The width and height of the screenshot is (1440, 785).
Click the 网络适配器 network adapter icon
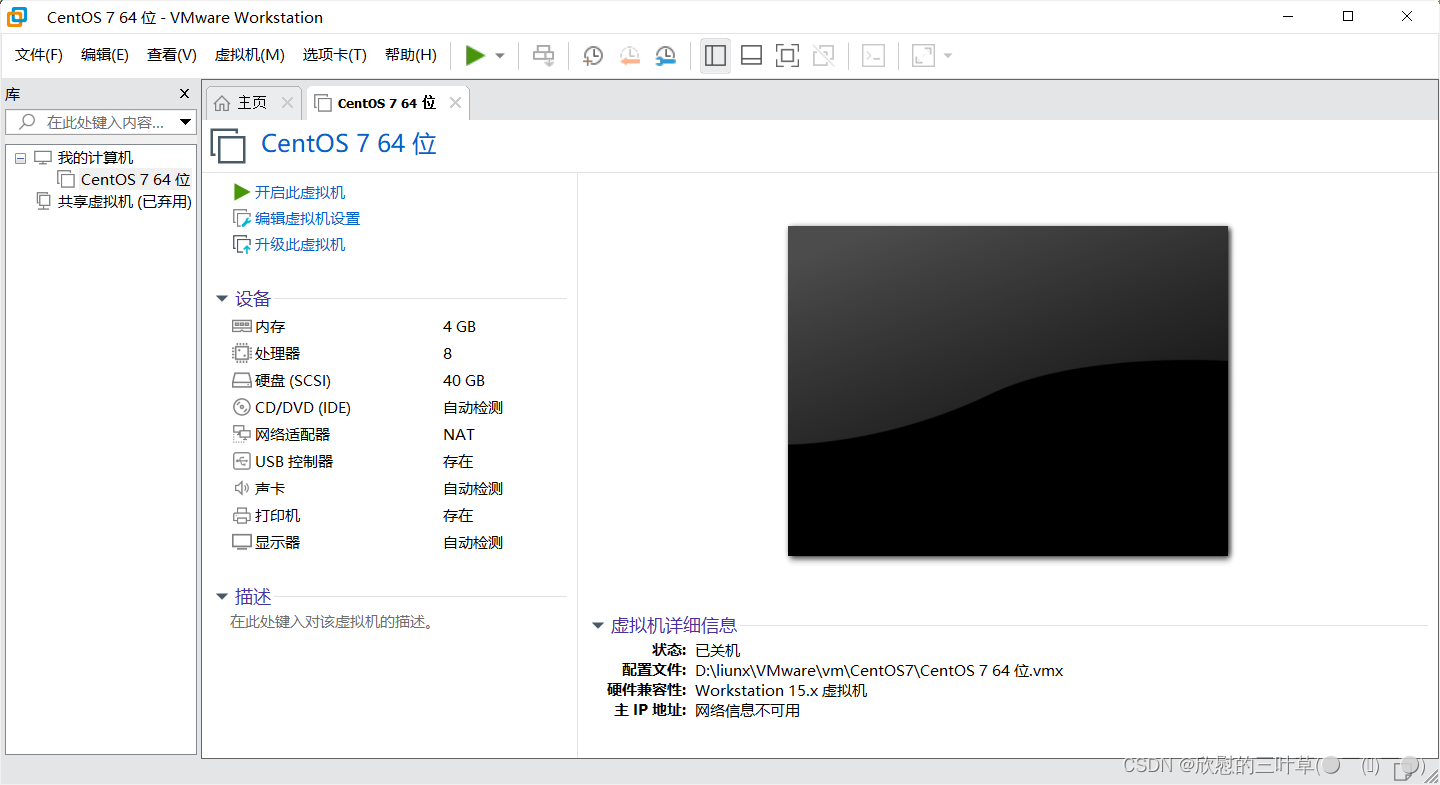point(241,434)
